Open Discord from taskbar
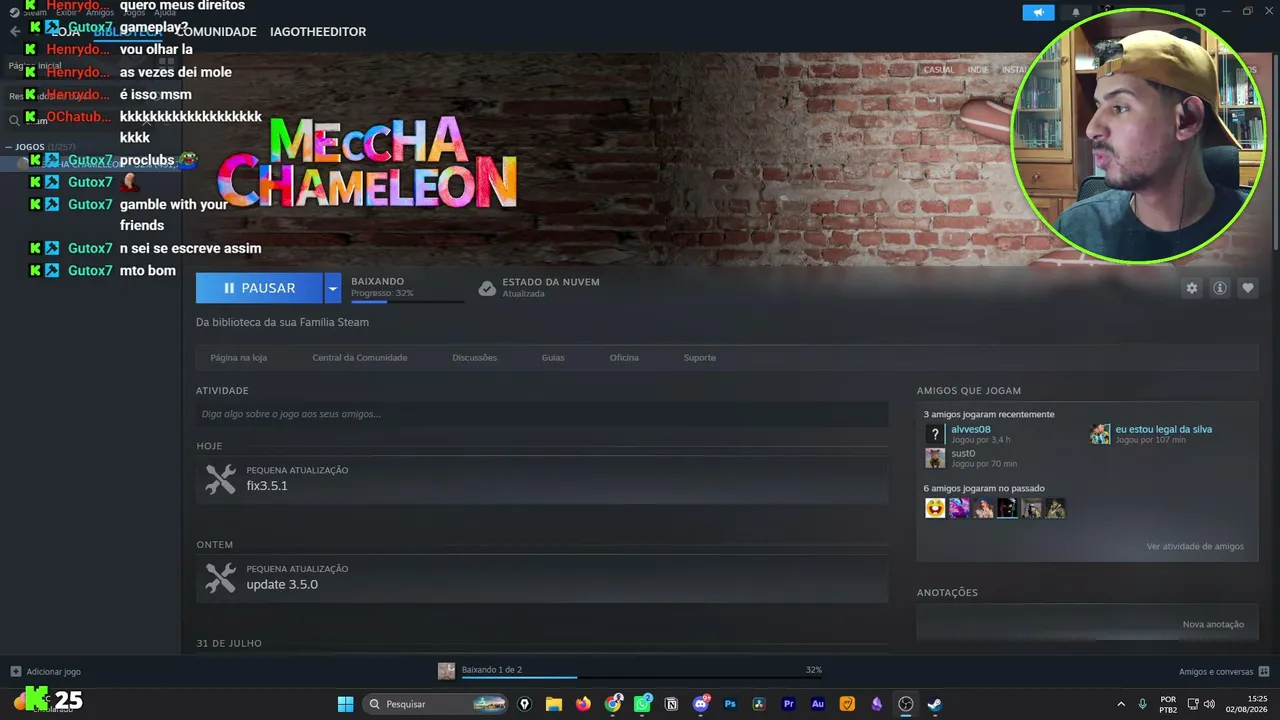The height and width of the screenshot is (720, 1280). point(701,704)
